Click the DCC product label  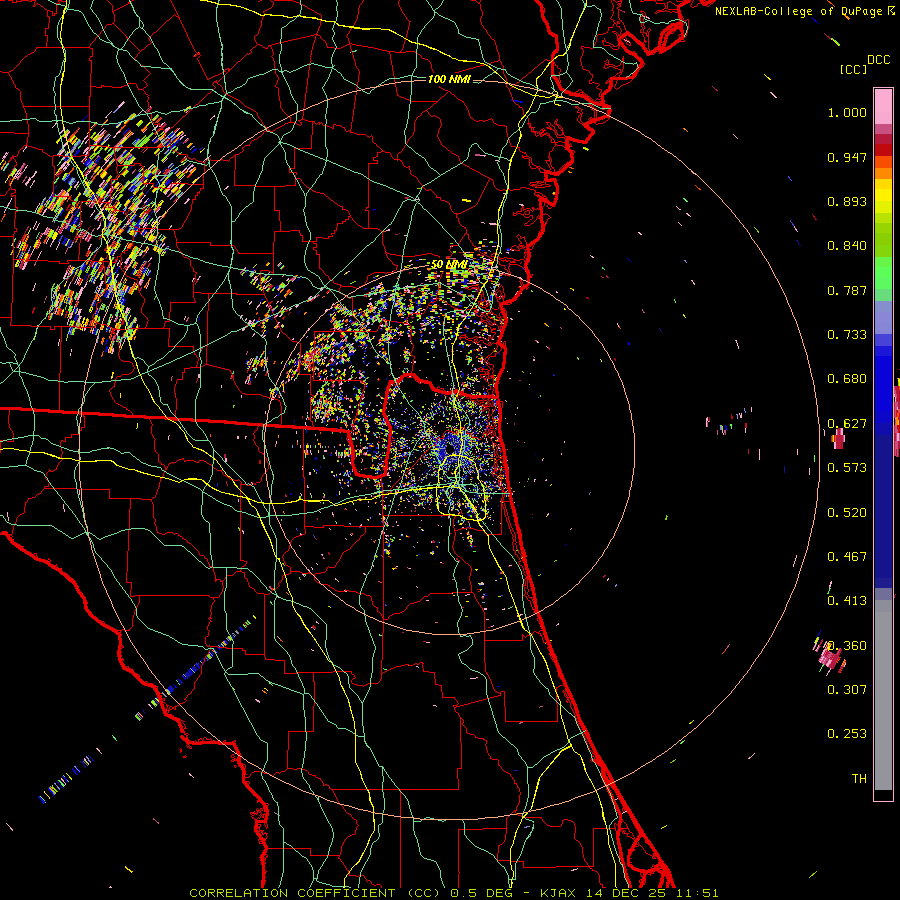[x=878, y=60]
